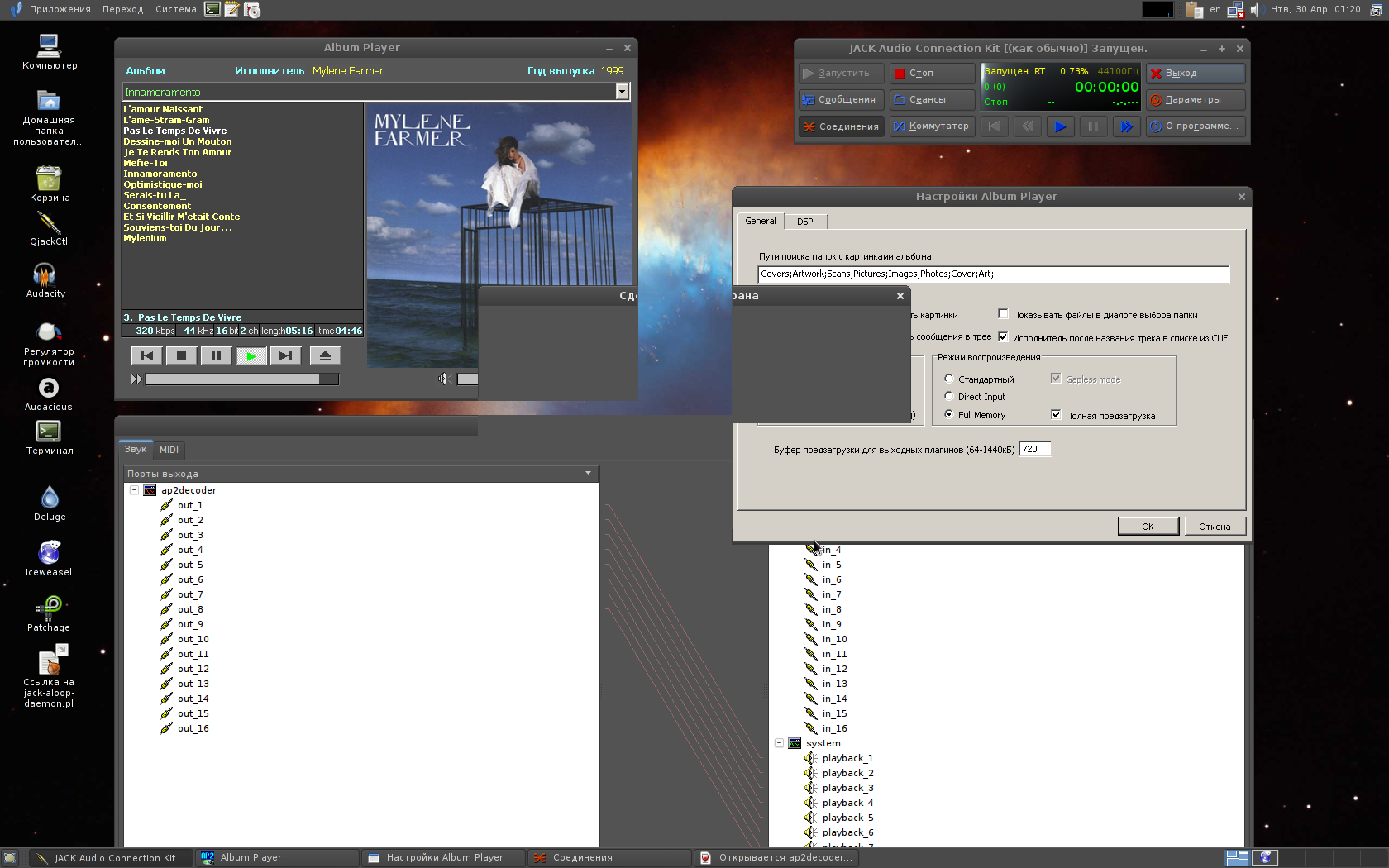Open Сообщения in JACK window

tap(841, 99)
